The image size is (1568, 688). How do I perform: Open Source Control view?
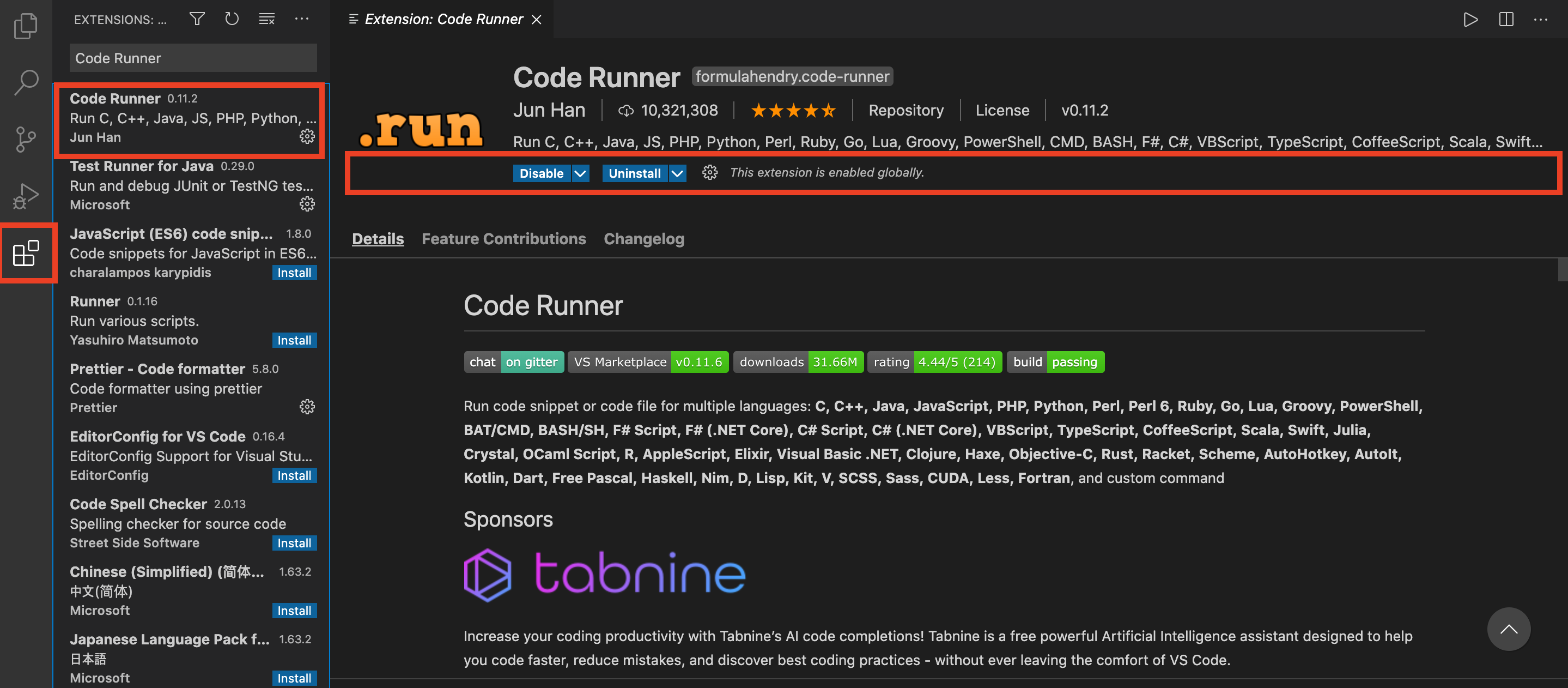pyautogui.click(x=26, y=140)
